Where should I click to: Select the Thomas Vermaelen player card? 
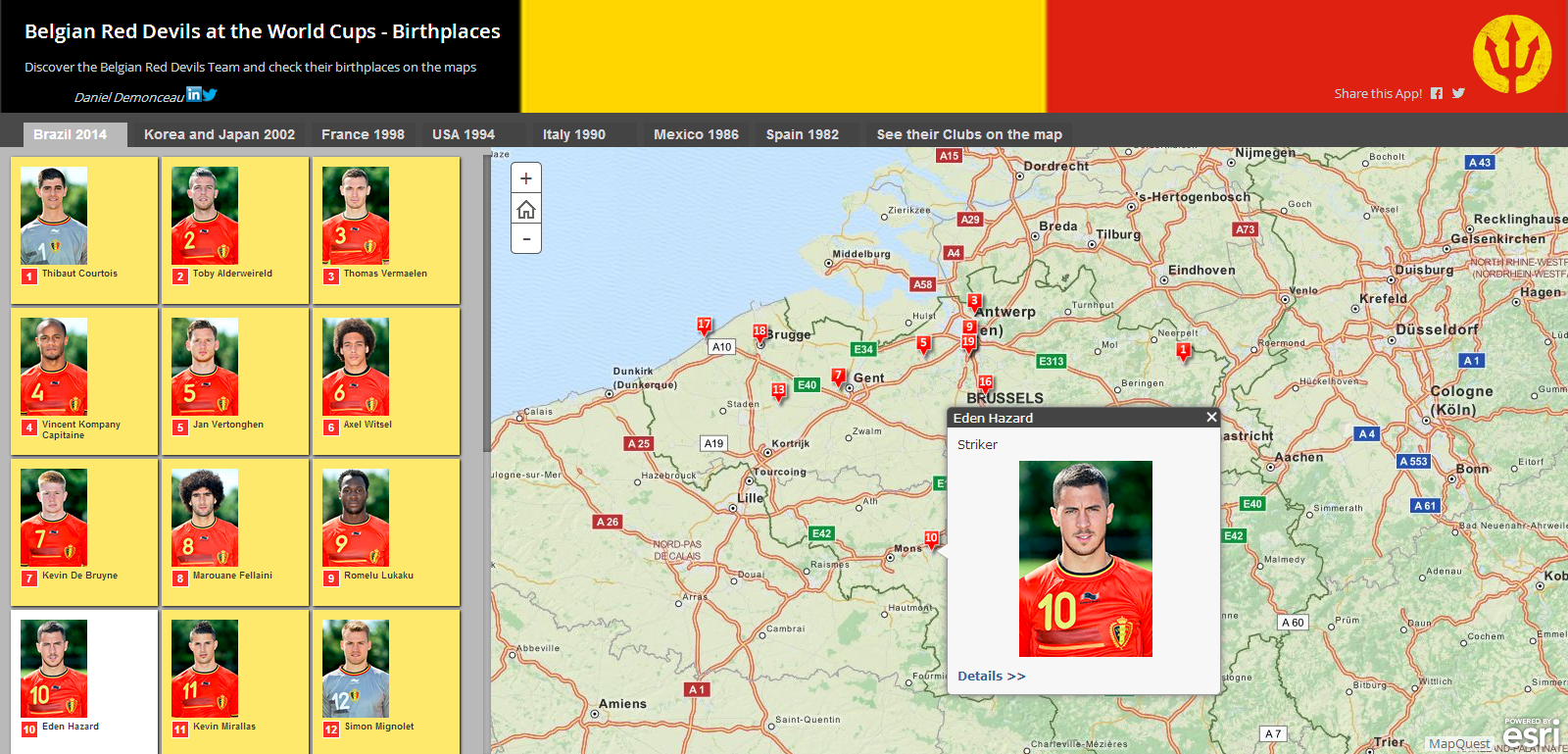386,230
